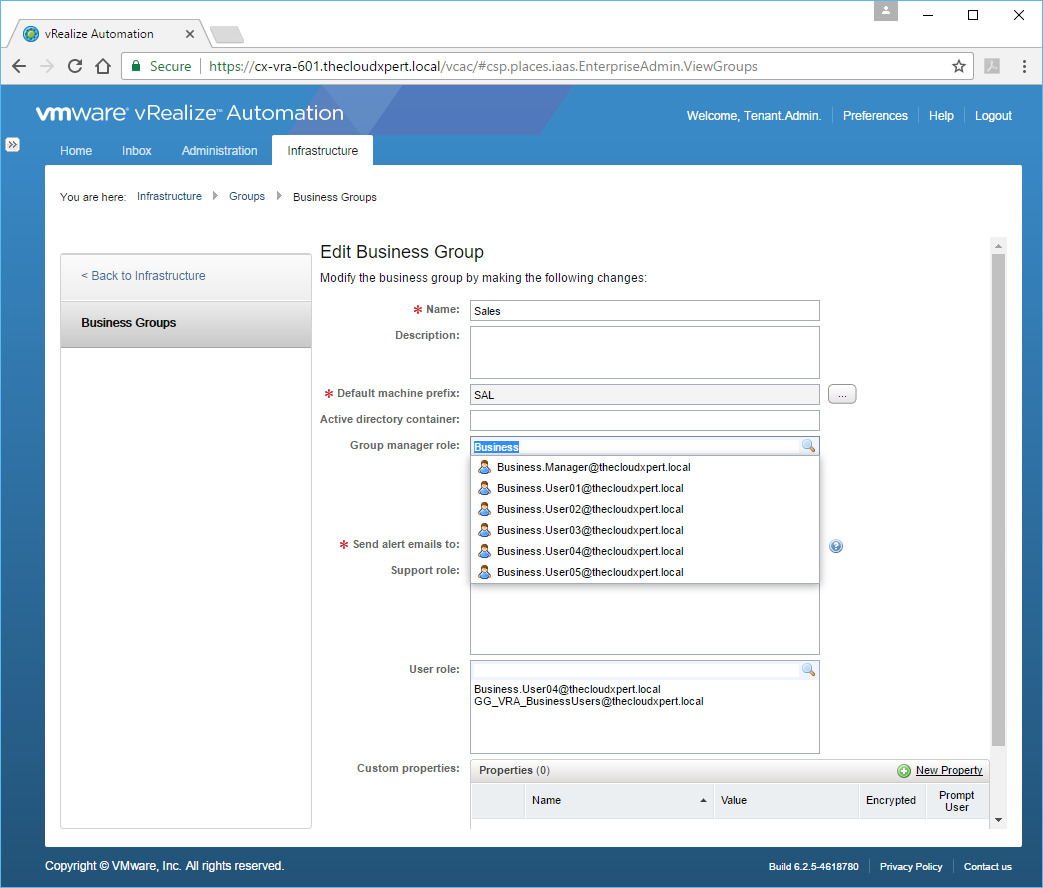Reload the page in browser
1043x888 pixels.
pos(75,67)
